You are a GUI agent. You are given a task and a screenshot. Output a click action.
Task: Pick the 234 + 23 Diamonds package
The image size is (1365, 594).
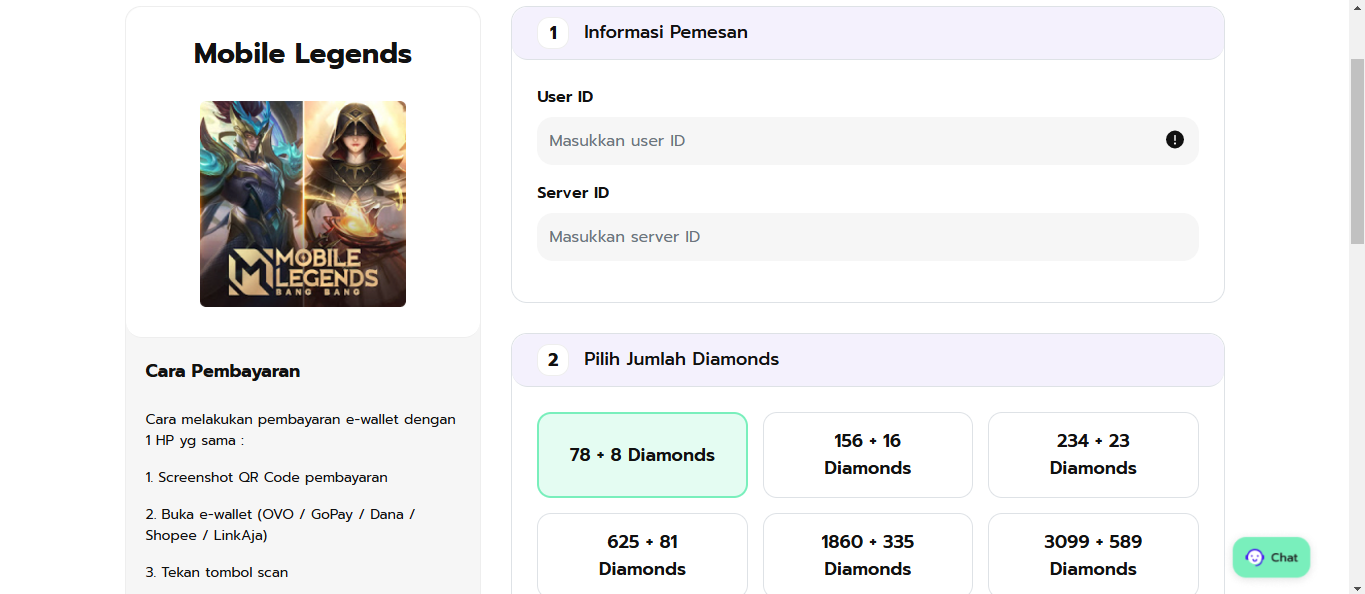(x=1093, y=455)
